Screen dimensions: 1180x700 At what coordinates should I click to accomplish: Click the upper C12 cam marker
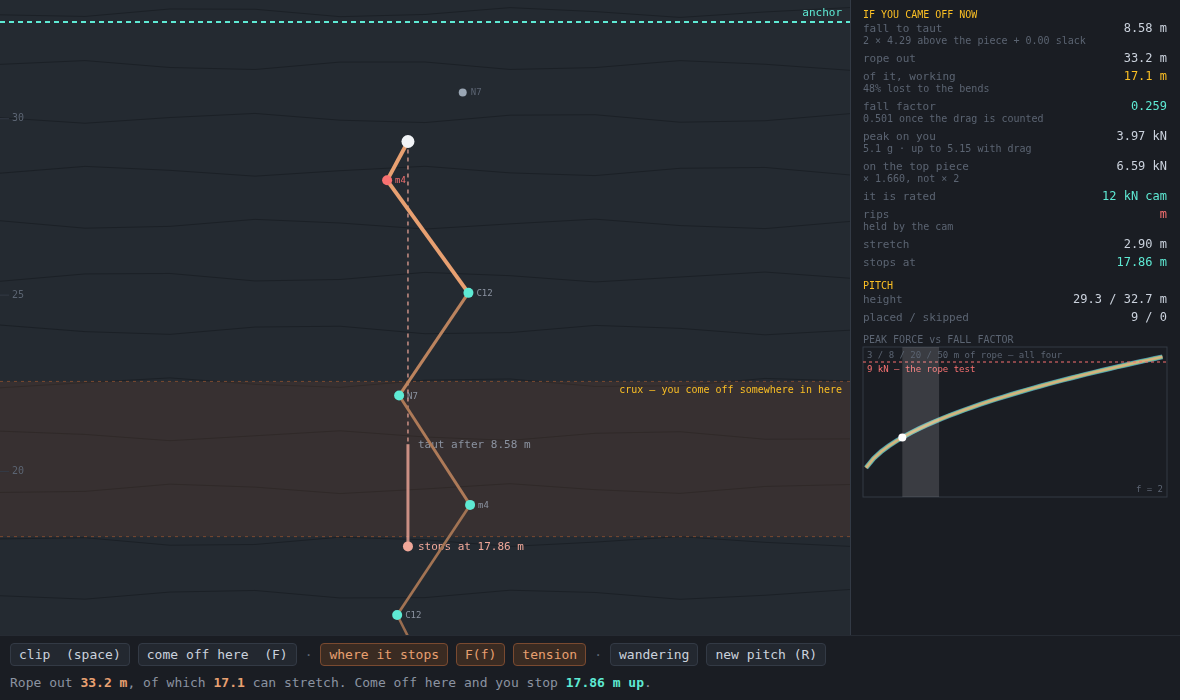[x=468, y=293]
